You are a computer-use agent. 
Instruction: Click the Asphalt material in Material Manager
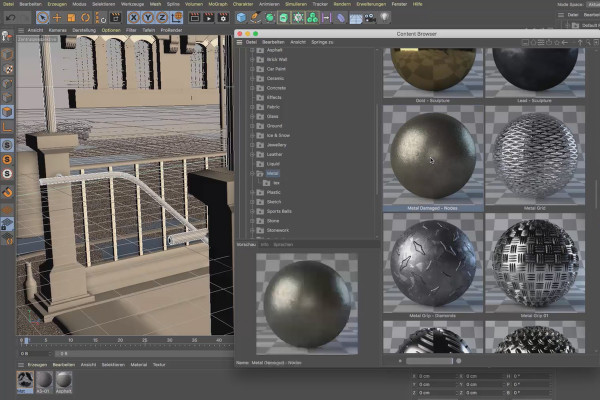(64, 382)
